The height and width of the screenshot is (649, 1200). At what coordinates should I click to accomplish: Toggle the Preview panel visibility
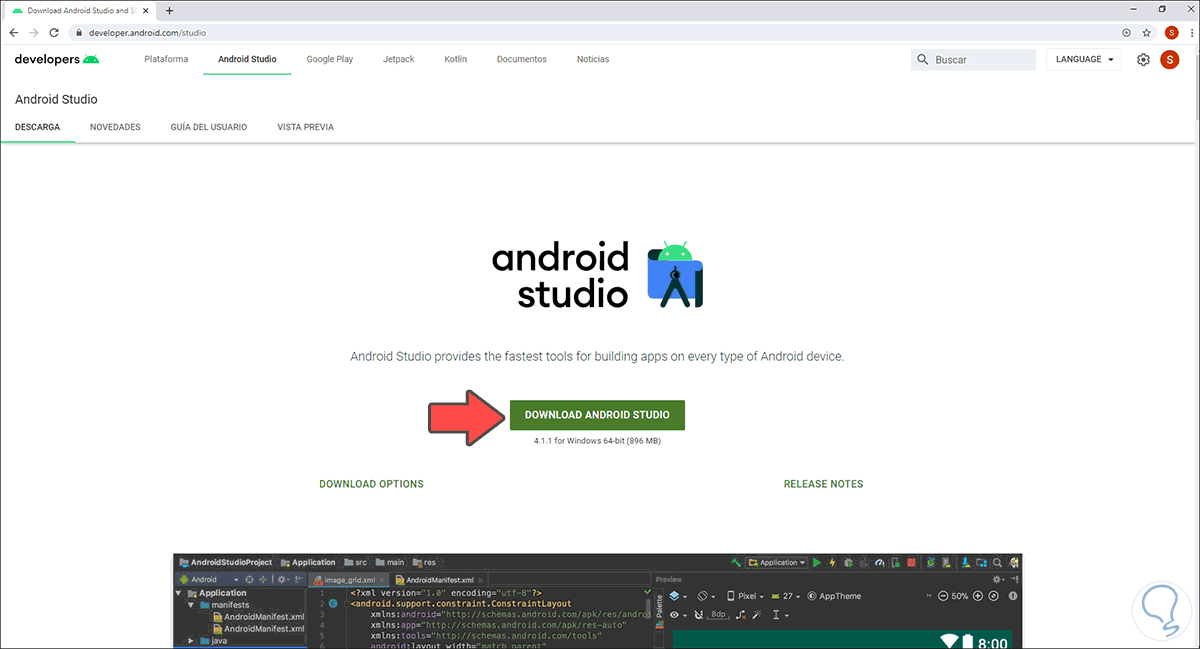point(669,578)
